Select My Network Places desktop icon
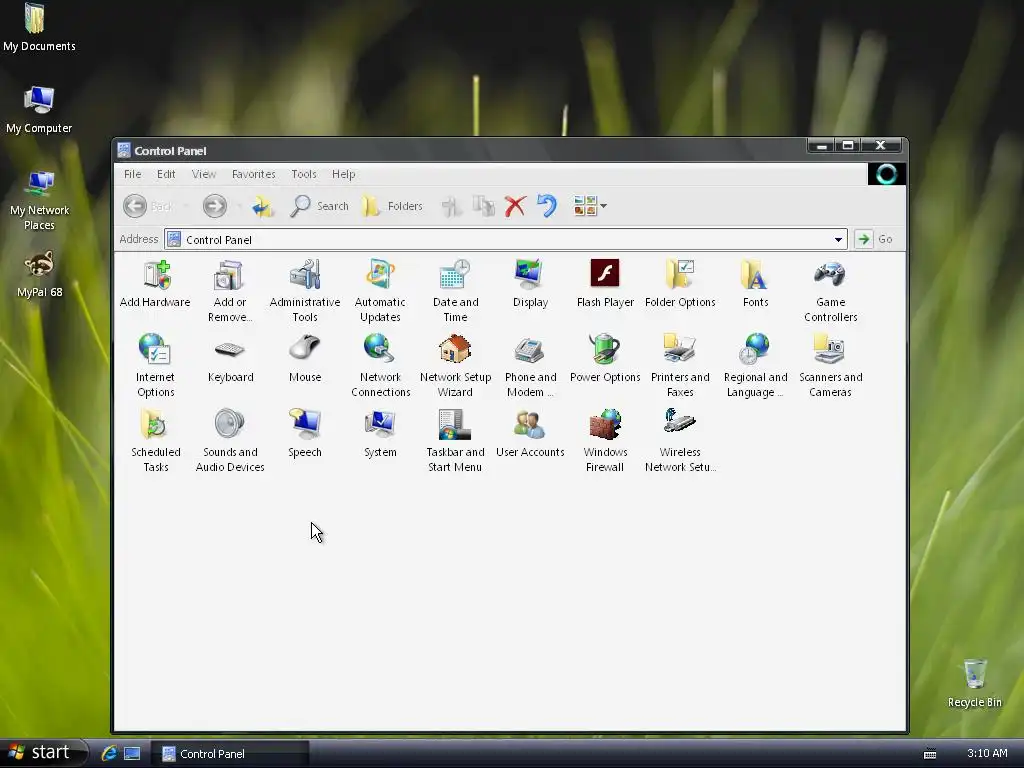Viewport: 1024px width, 768px height. [x=39, y=200]
